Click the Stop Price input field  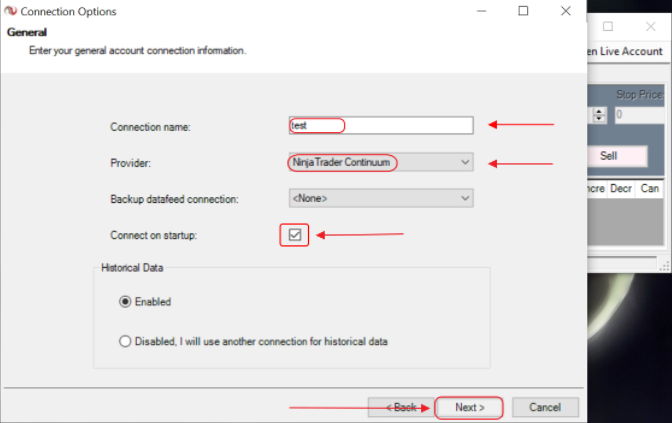pos(641,115)
